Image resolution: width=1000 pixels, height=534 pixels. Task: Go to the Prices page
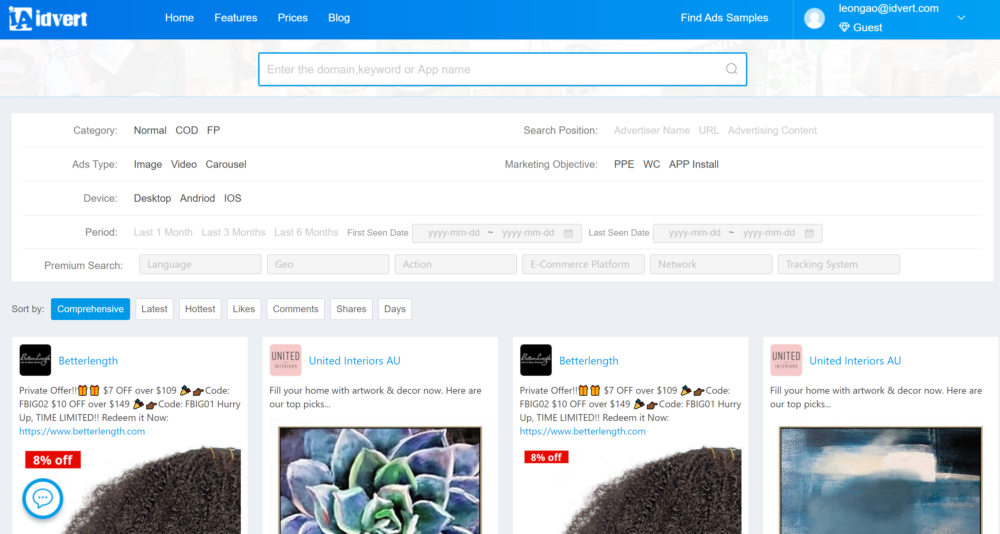tap(292, 18)
